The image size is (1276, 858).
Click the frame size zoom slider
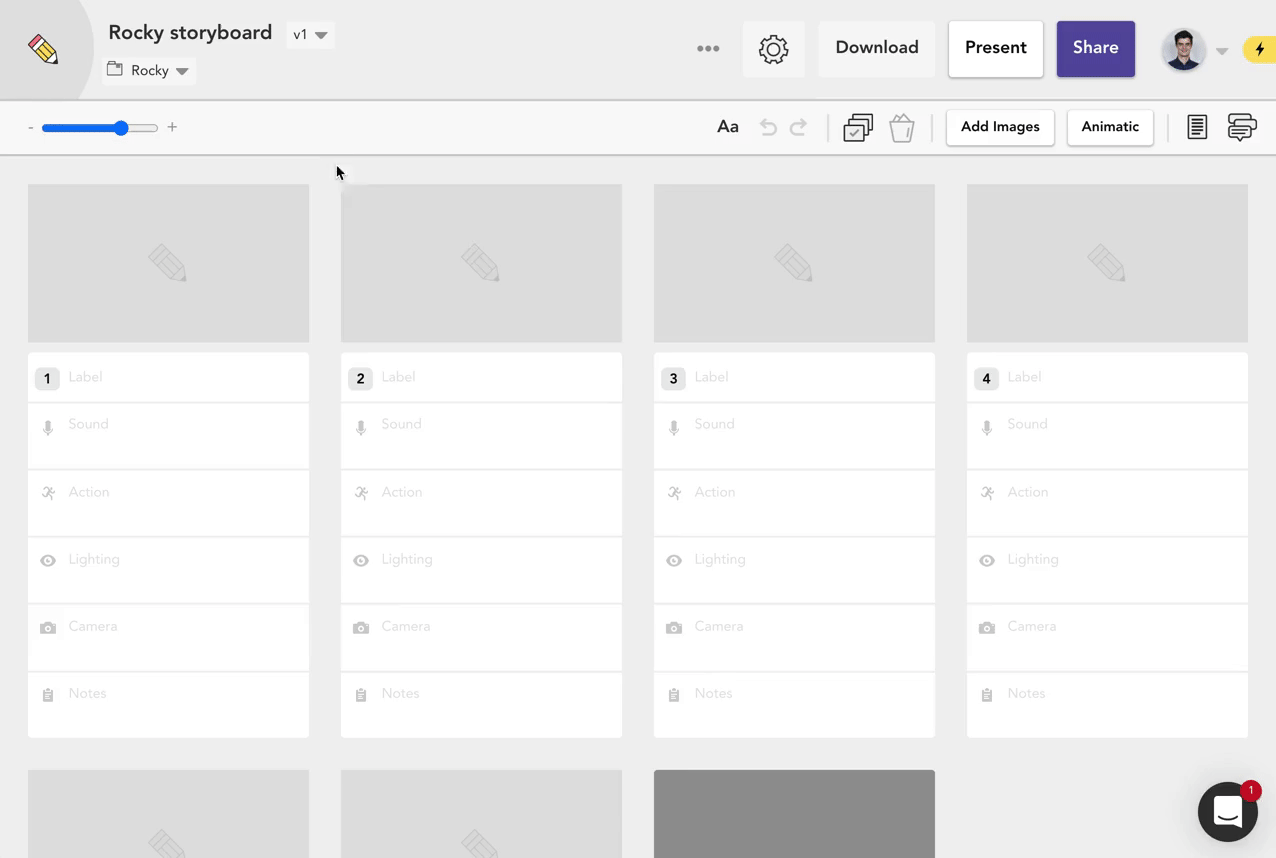tap(100, 128)
